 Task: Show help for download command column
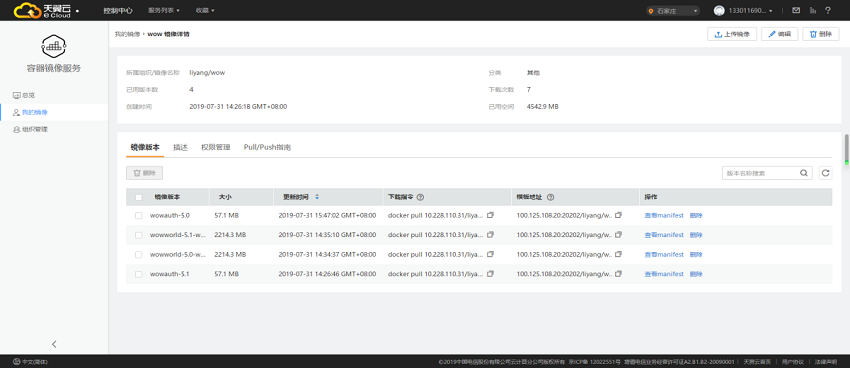tap(420, 197)
